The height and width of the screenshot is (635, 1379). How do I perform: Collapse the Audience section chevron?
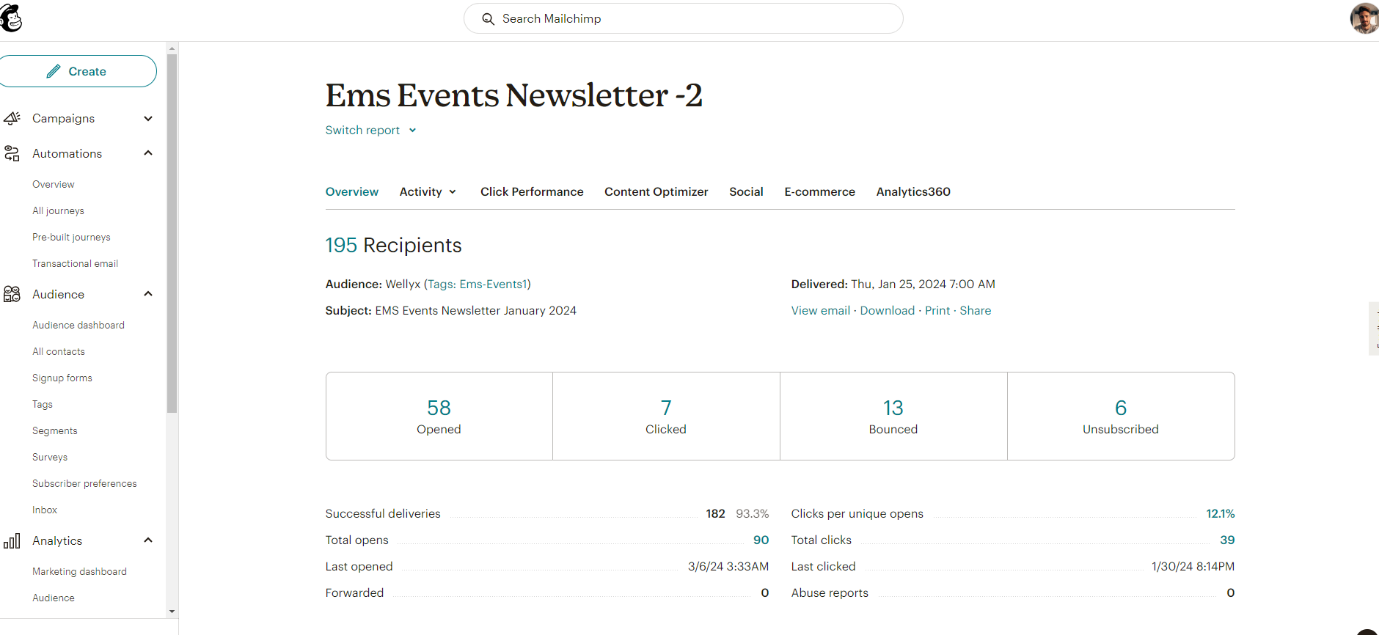(148, 294)
